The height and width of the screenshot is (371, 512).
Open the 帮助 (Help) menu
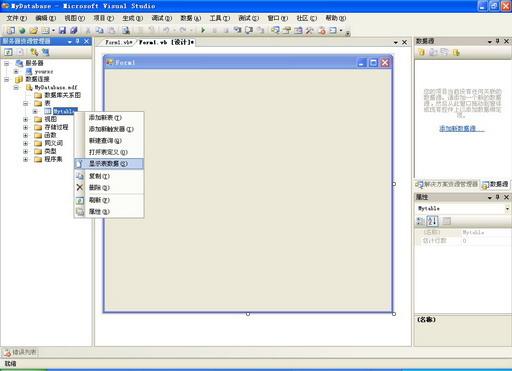pyautogui.click(x=335, y=18)
